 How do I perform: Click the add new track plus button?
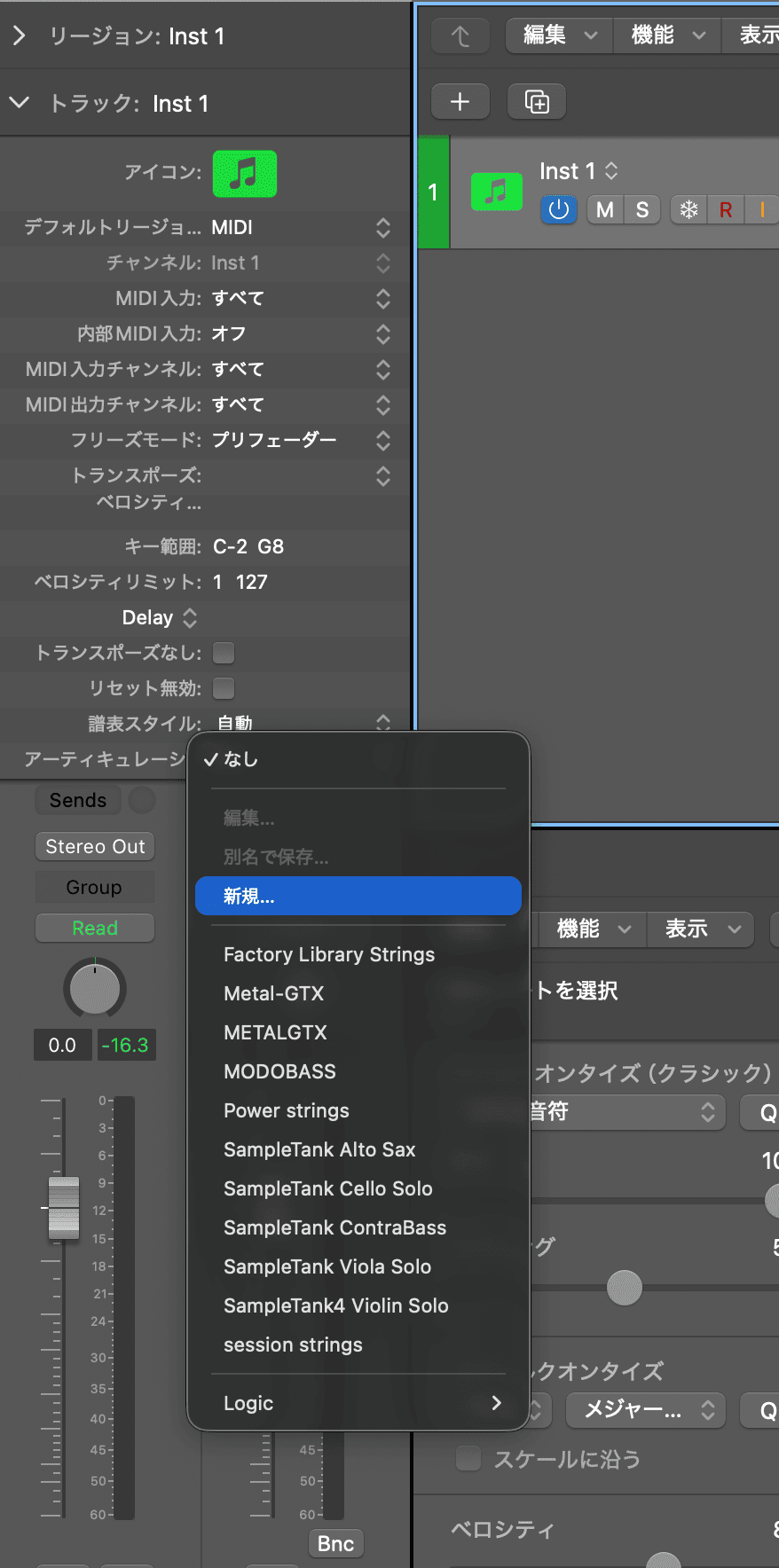[x=460, y=101]
